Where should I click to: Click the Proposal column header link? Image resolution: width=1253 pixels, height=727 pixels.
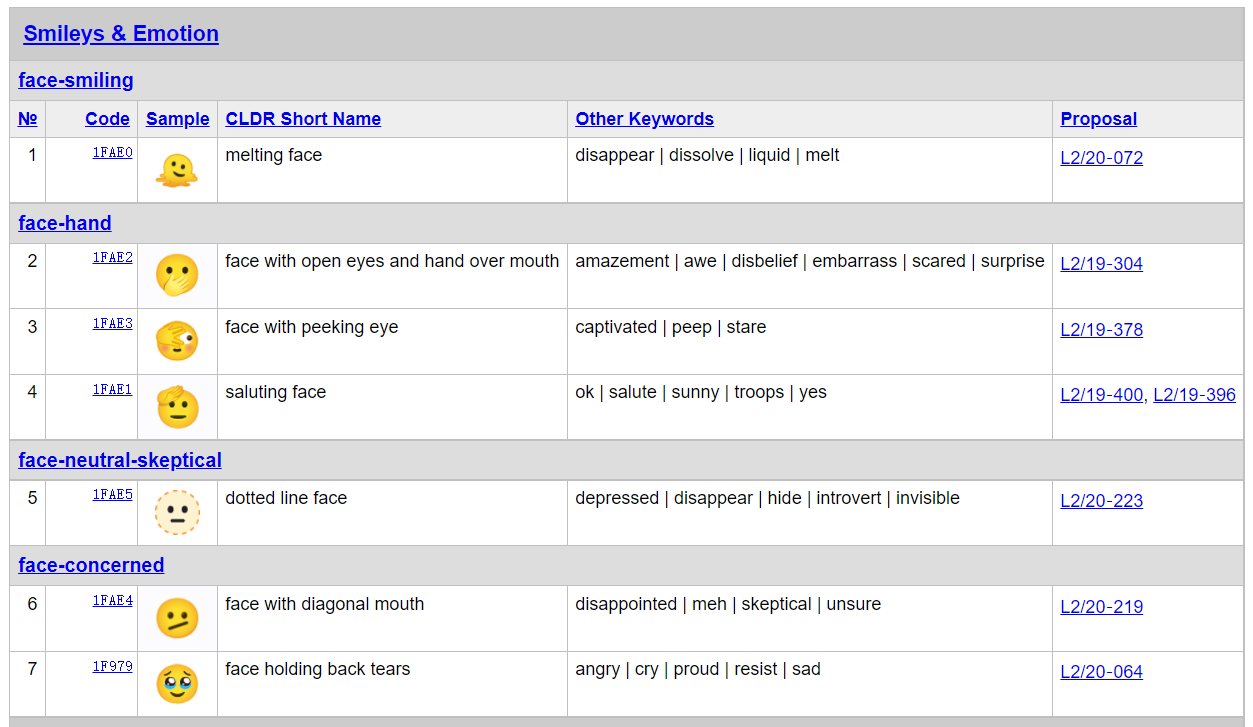point(1098,119)
